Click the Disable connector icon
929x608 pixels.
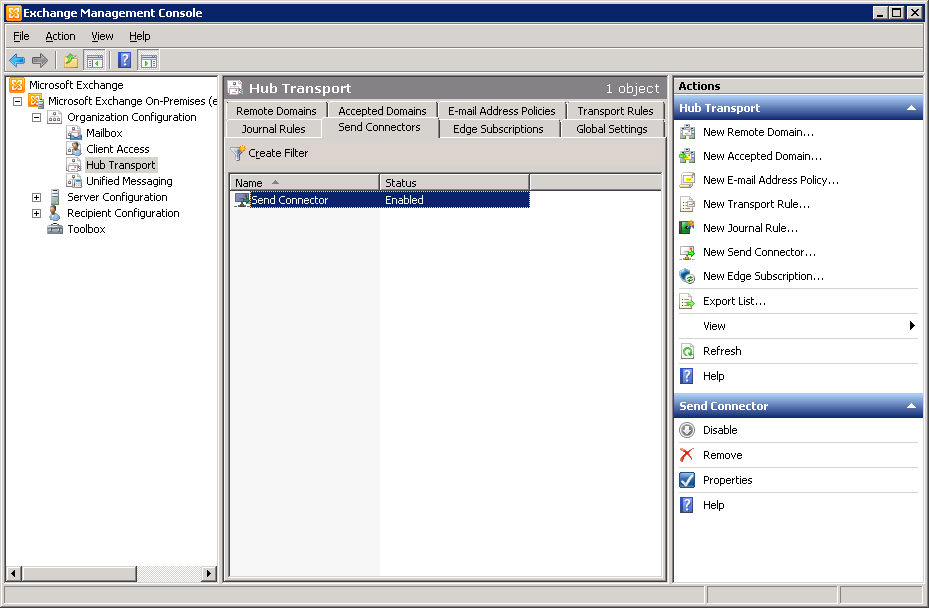[687, 430]
